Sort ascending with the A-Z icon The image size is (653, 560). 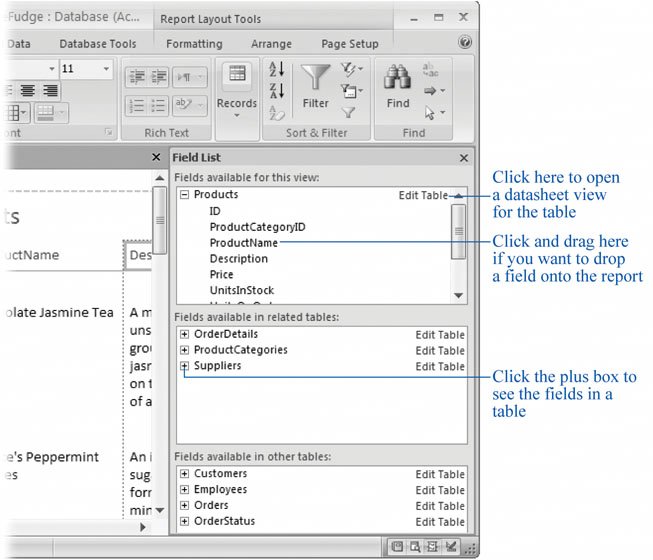(x=277, y=70)
